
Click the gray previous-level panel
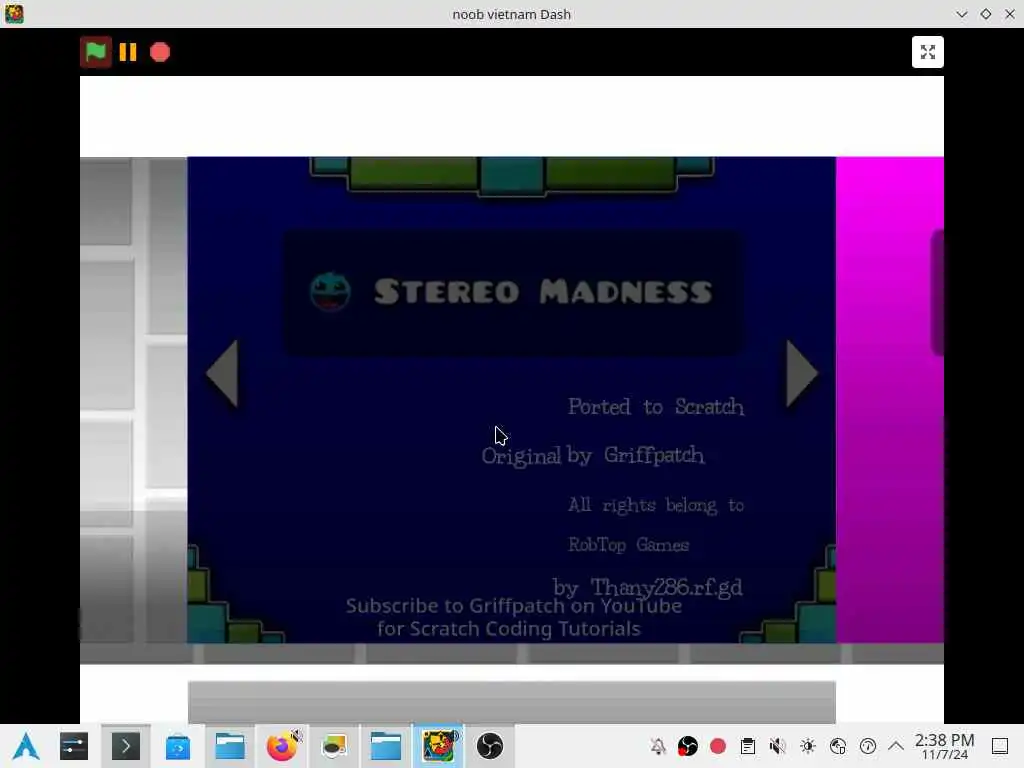pos(133,400)
